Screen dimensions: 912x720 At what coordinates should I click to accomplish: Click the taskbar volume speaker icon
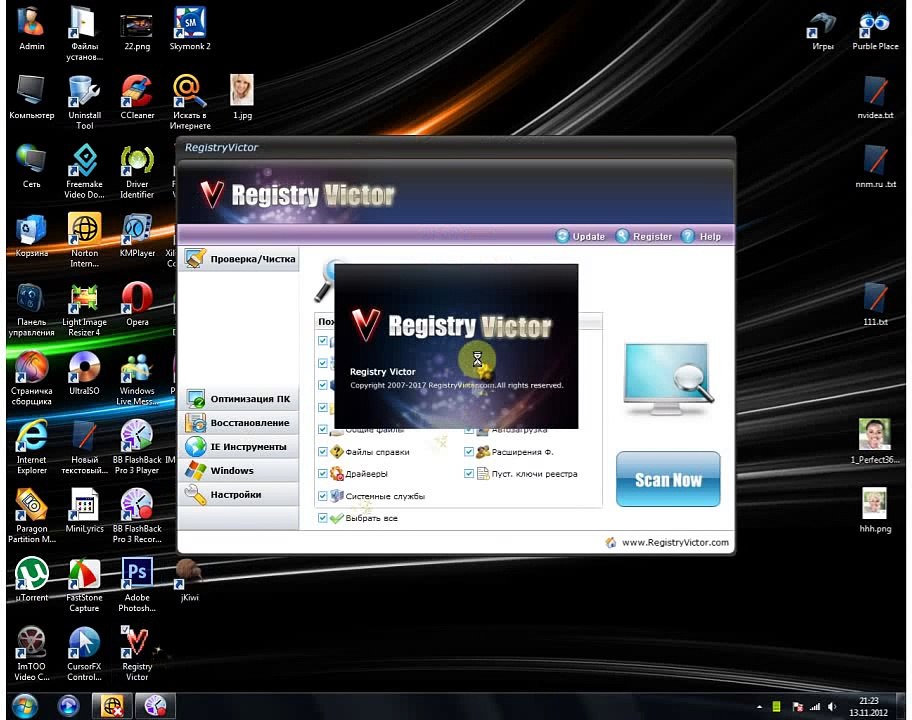(x=832, y=707)
